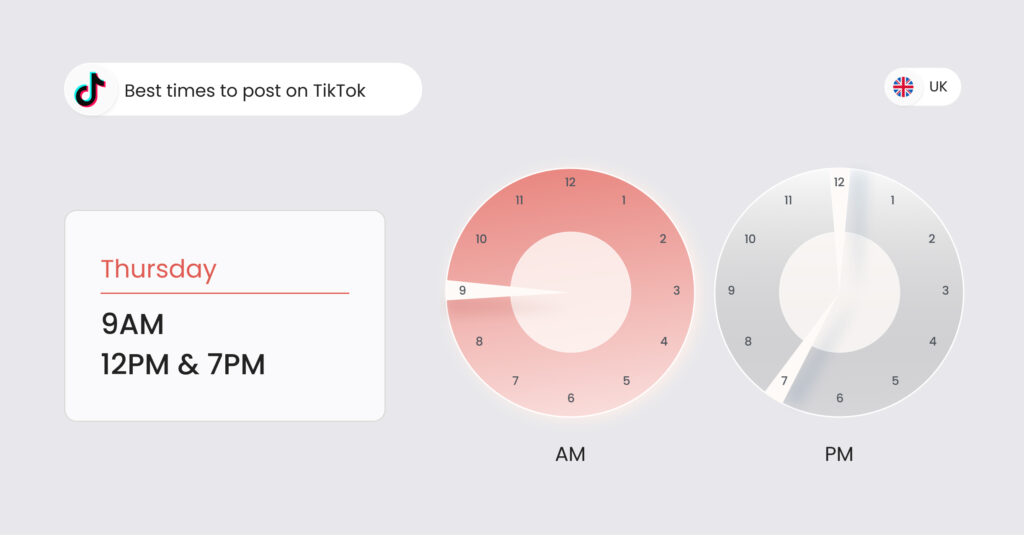Click number 9 on the AM clock
Viewport: 1024px width, 535px height.
462,291
